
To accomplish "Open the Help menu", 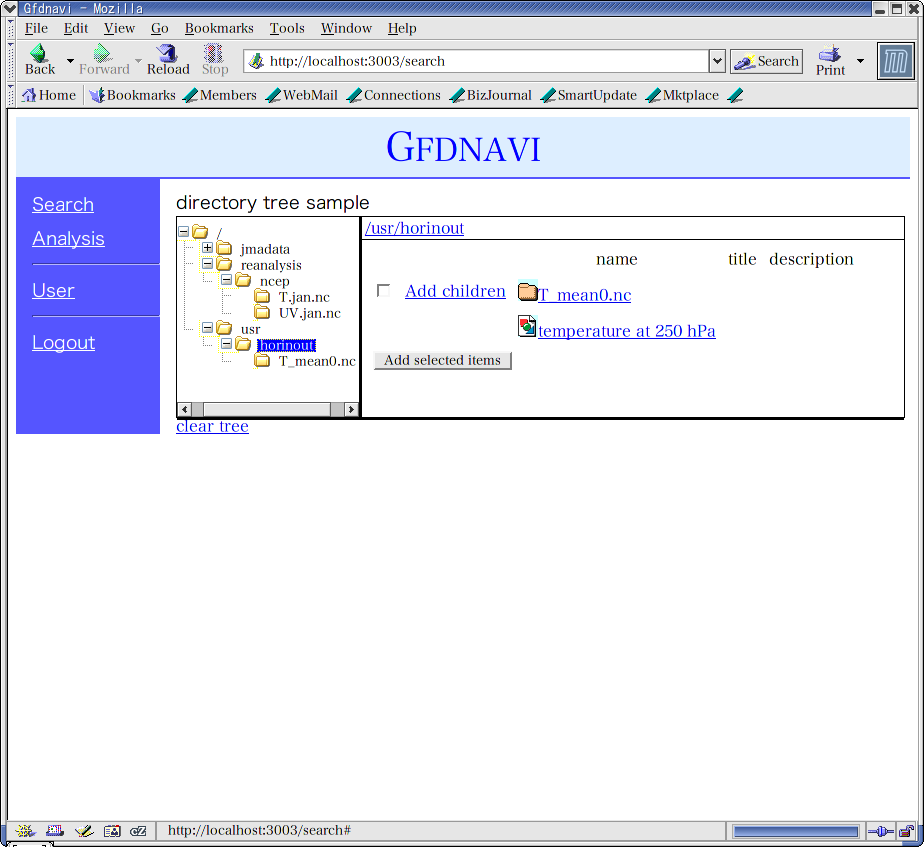I will point(402,28).
